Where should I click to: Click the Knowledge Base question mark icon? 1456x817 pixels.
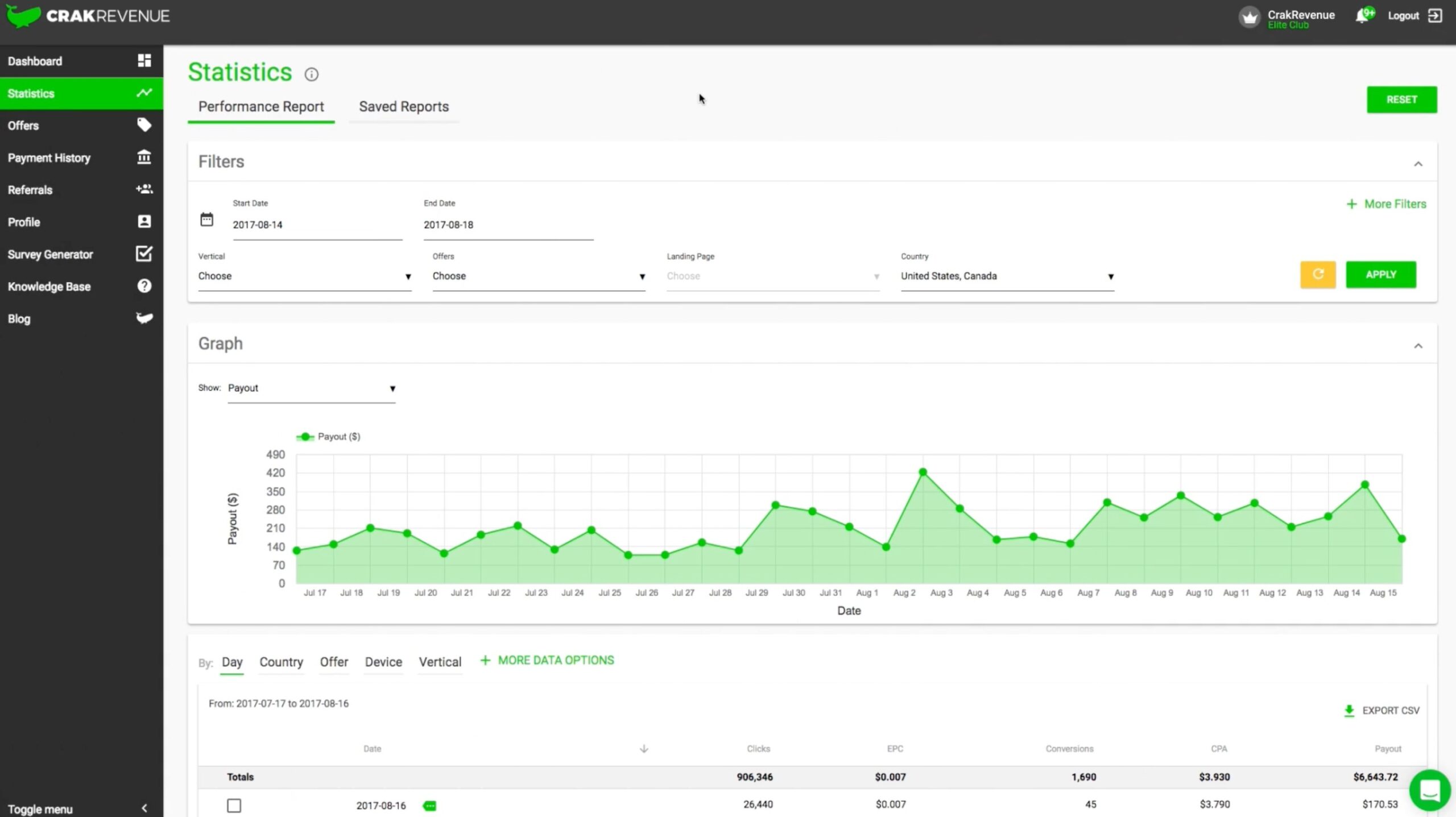[144, 286]
